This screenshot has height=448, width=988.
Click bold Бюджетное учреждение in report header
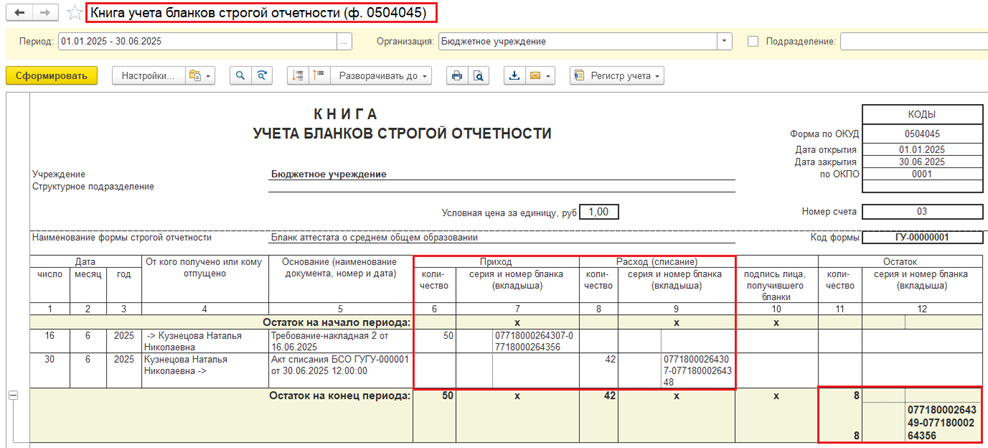point(328,175)
